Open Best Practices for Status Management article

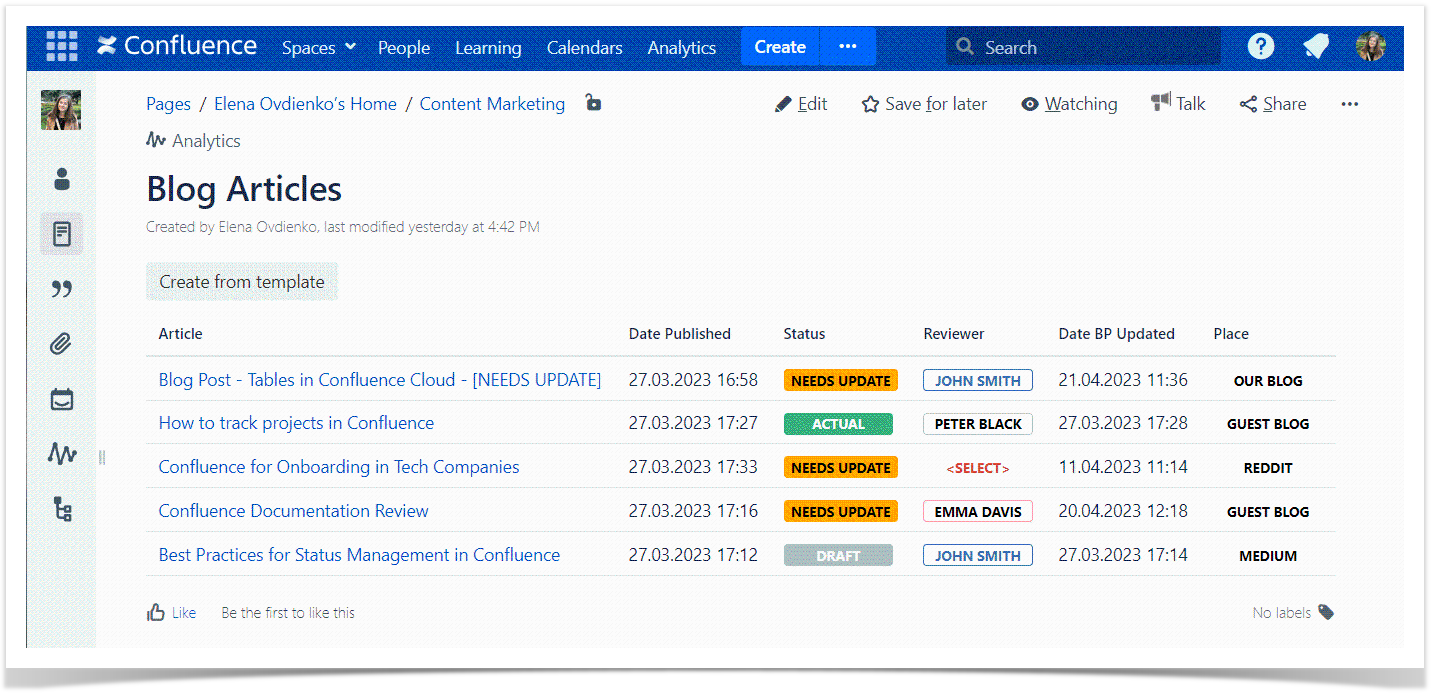coord(359,555)
